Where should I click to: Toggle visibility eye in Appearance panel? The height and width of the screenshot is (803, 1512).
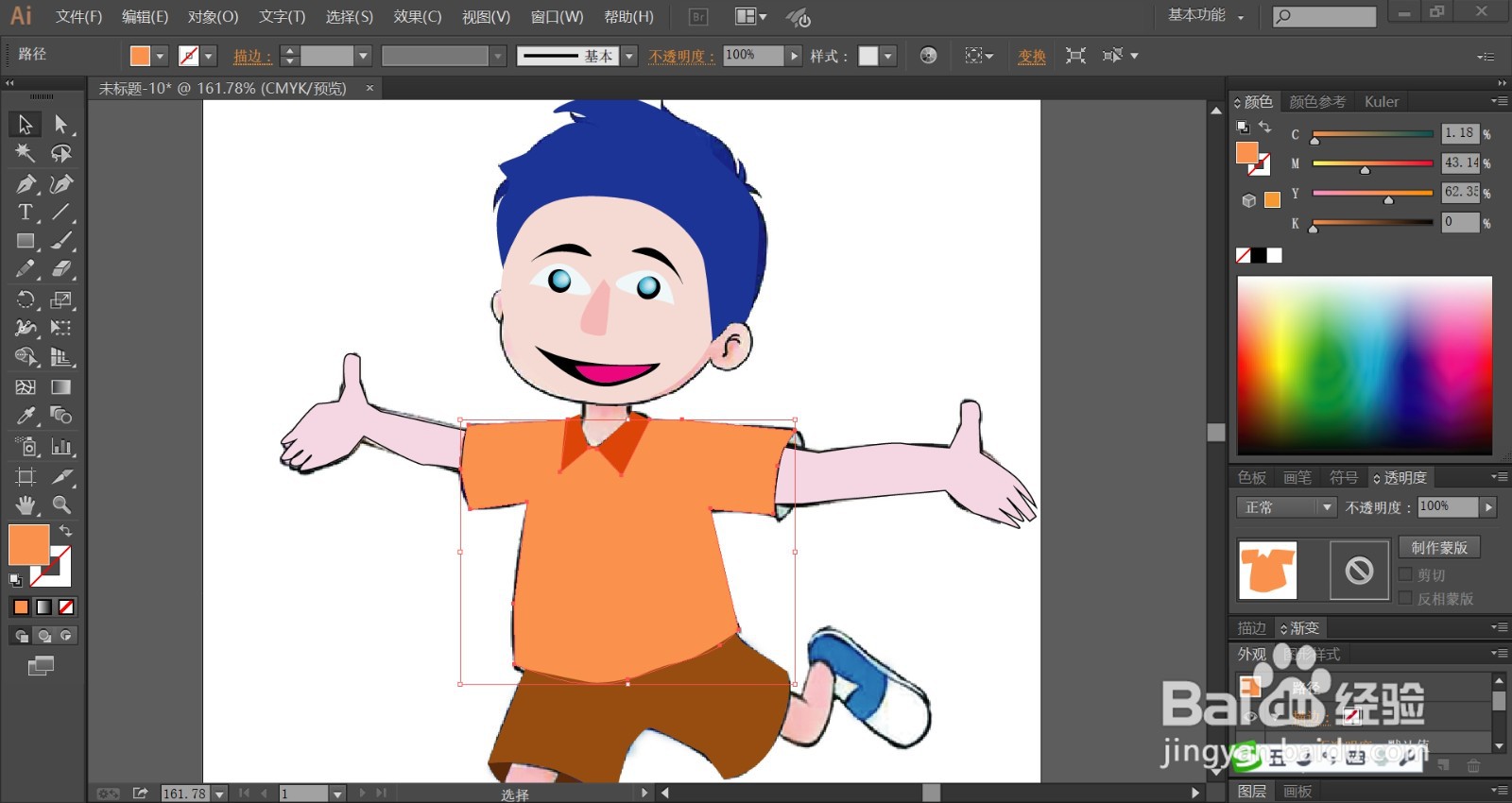(1251, 717)
